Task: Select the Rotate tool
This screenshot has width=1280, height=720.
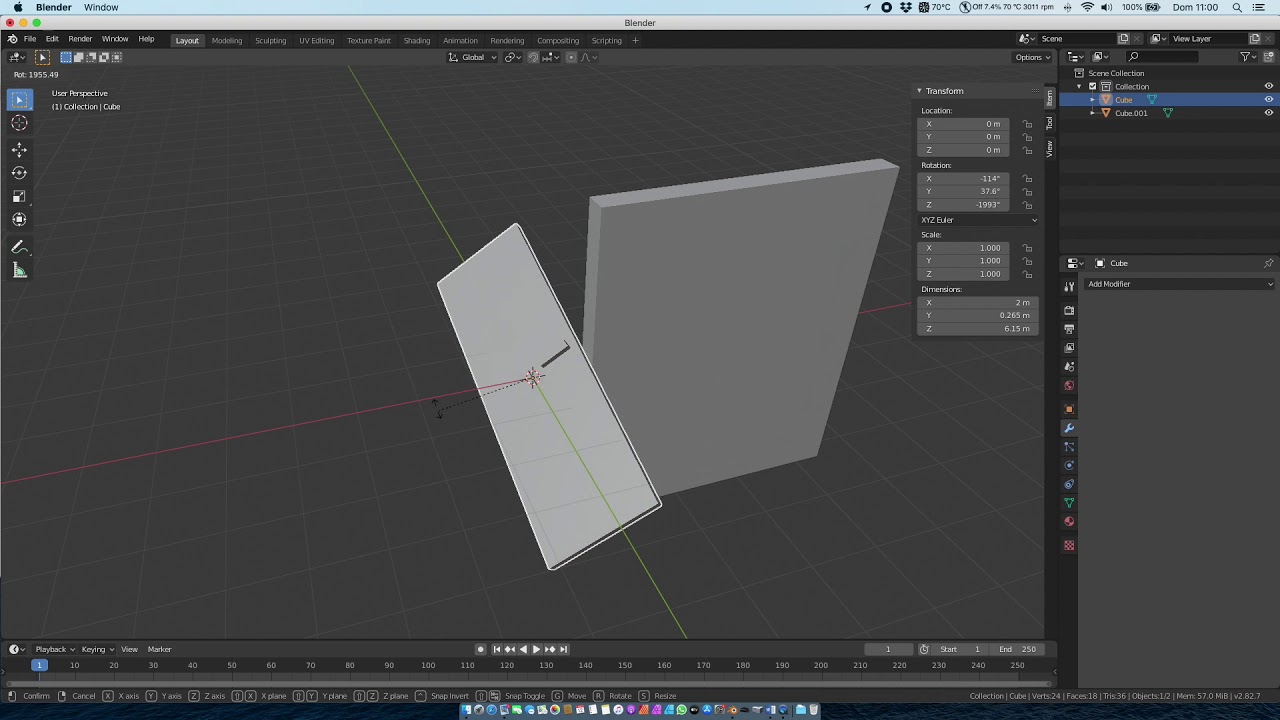Action: click(x=19, y=173)
